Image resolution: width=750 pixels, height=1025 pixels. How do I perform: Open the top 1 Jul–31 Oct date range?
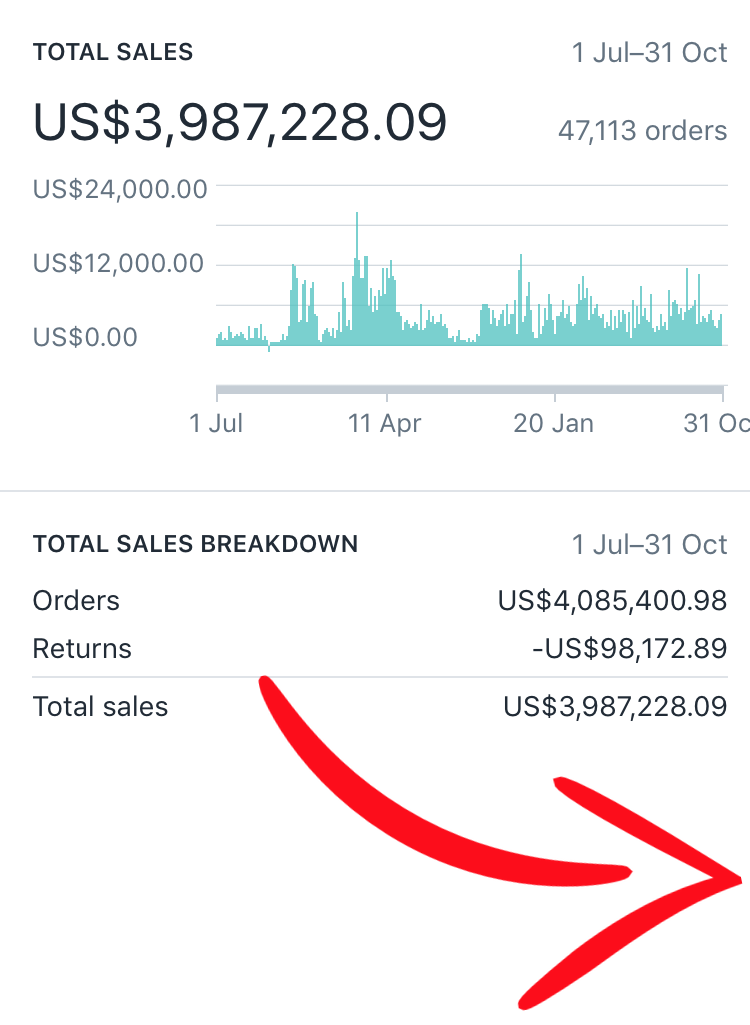tap(649, 52)
